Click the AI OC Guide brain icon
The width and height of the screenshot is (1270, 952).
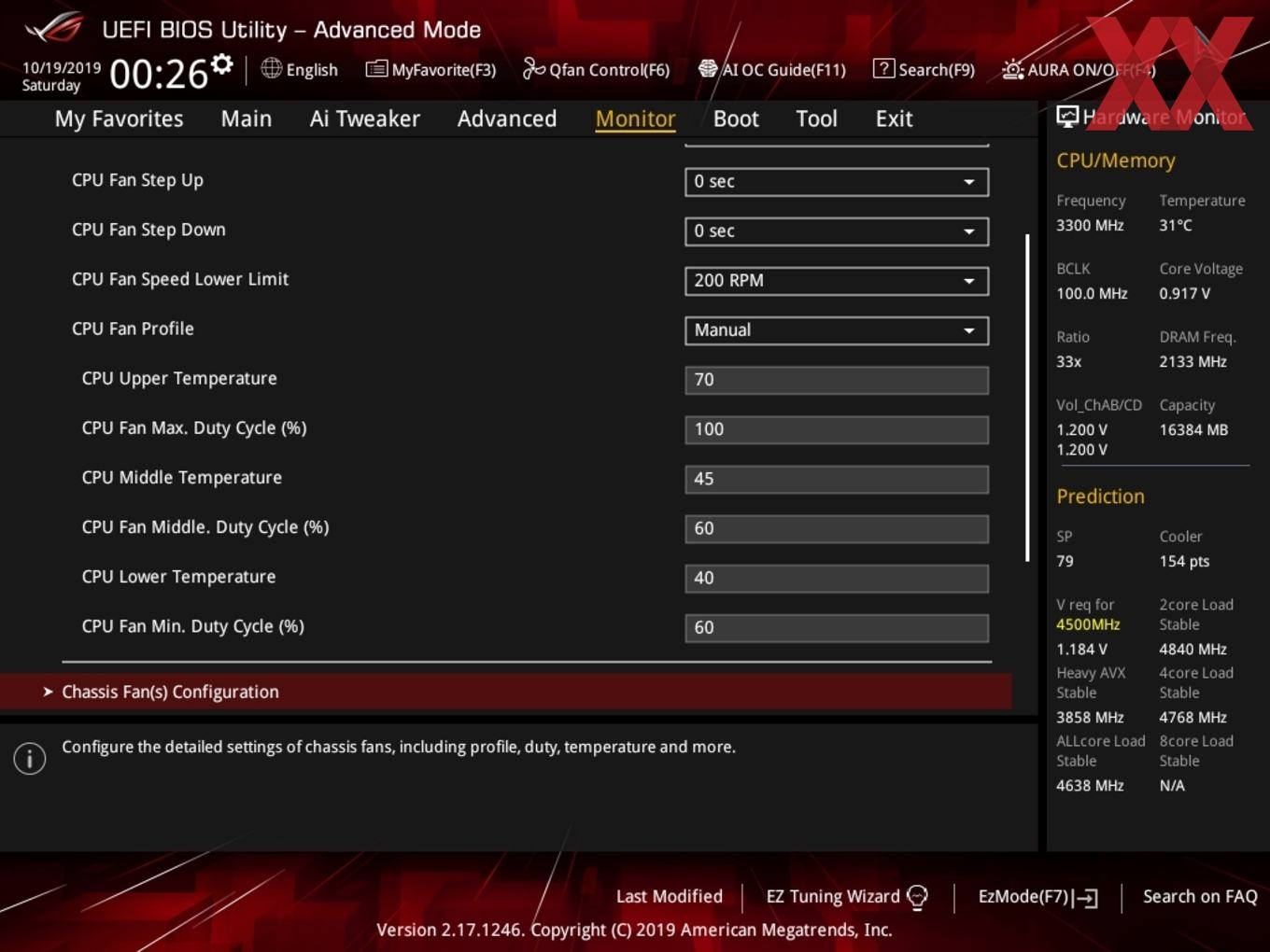pyautogui.click(x=708, y=68)
